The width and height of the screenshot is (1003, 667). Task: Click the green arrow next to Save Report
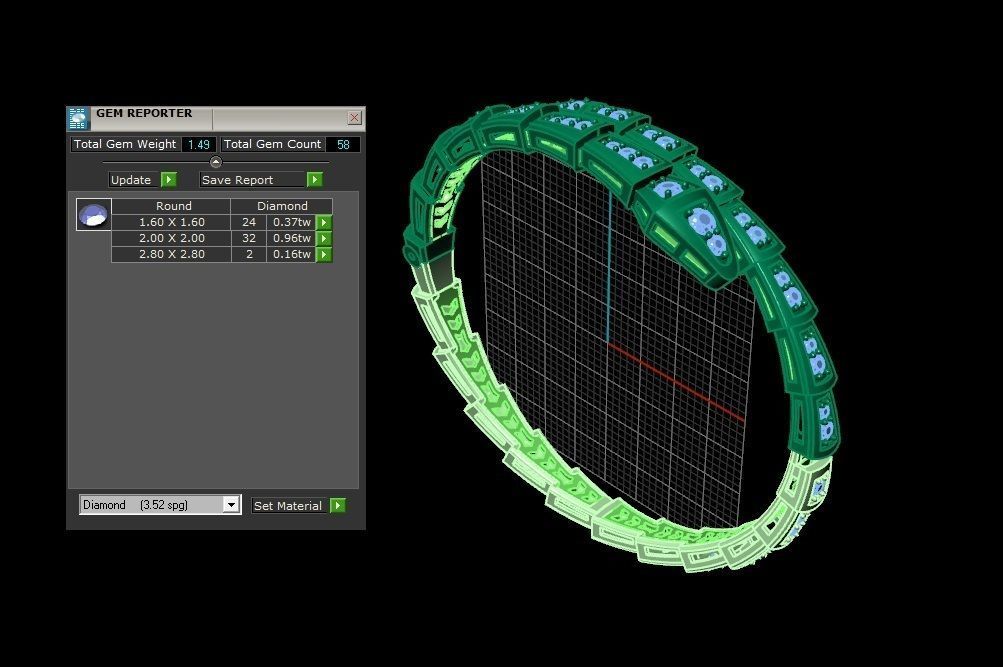point(315,180)
